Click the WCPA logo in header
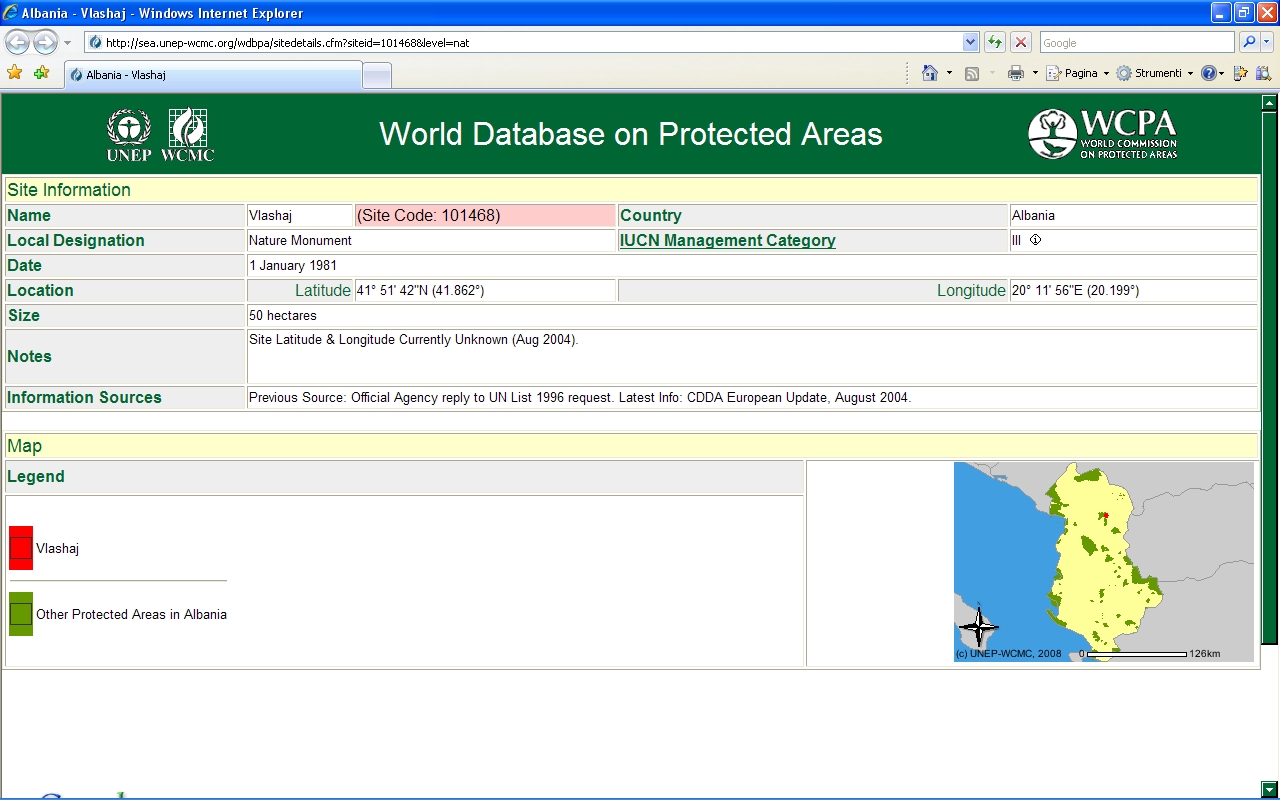 click(x=1103, y=134)
